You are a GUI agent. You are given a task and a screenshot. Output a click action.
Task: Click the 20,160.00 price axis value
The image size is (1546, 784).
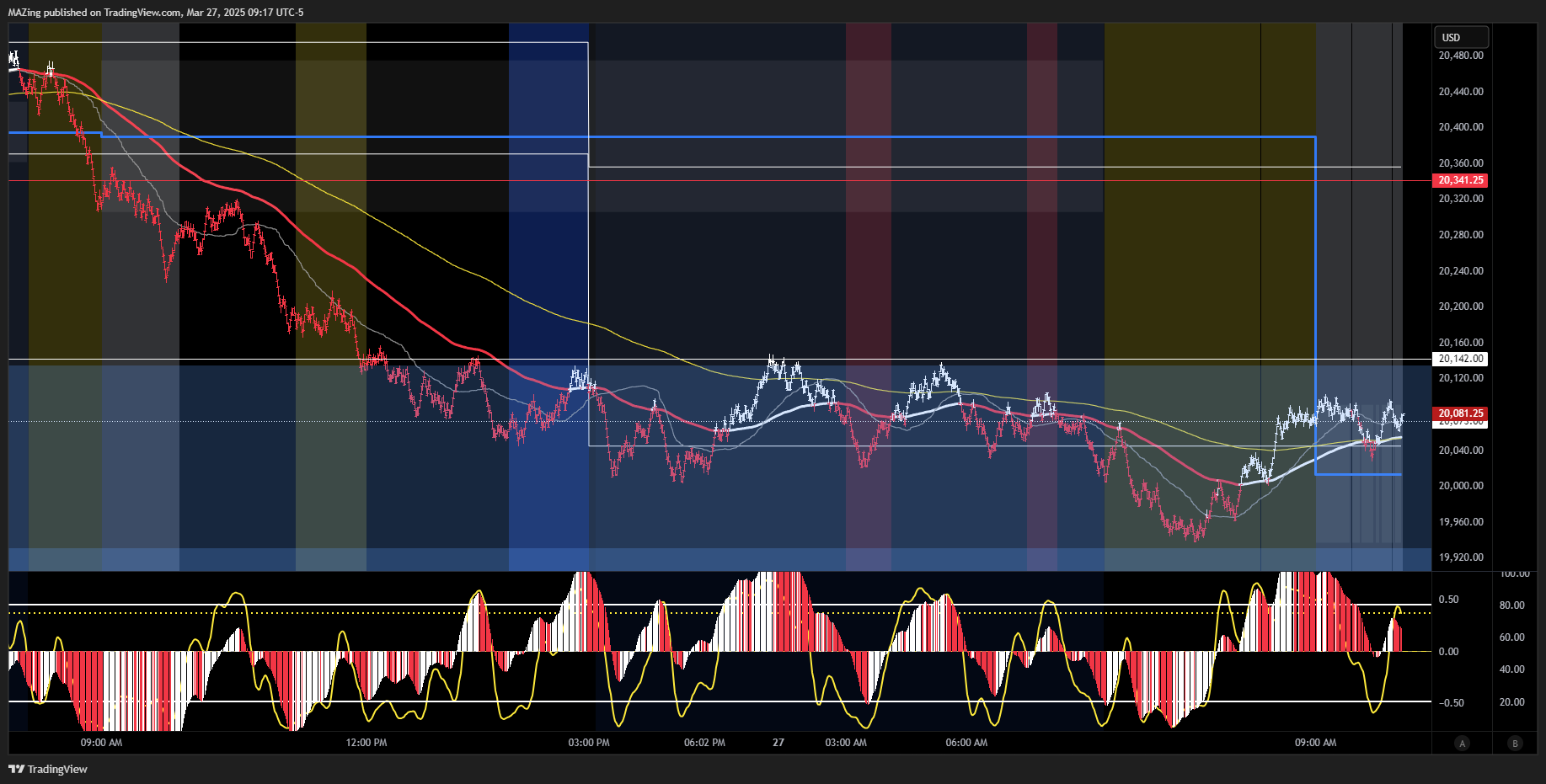coord(1461,343)
